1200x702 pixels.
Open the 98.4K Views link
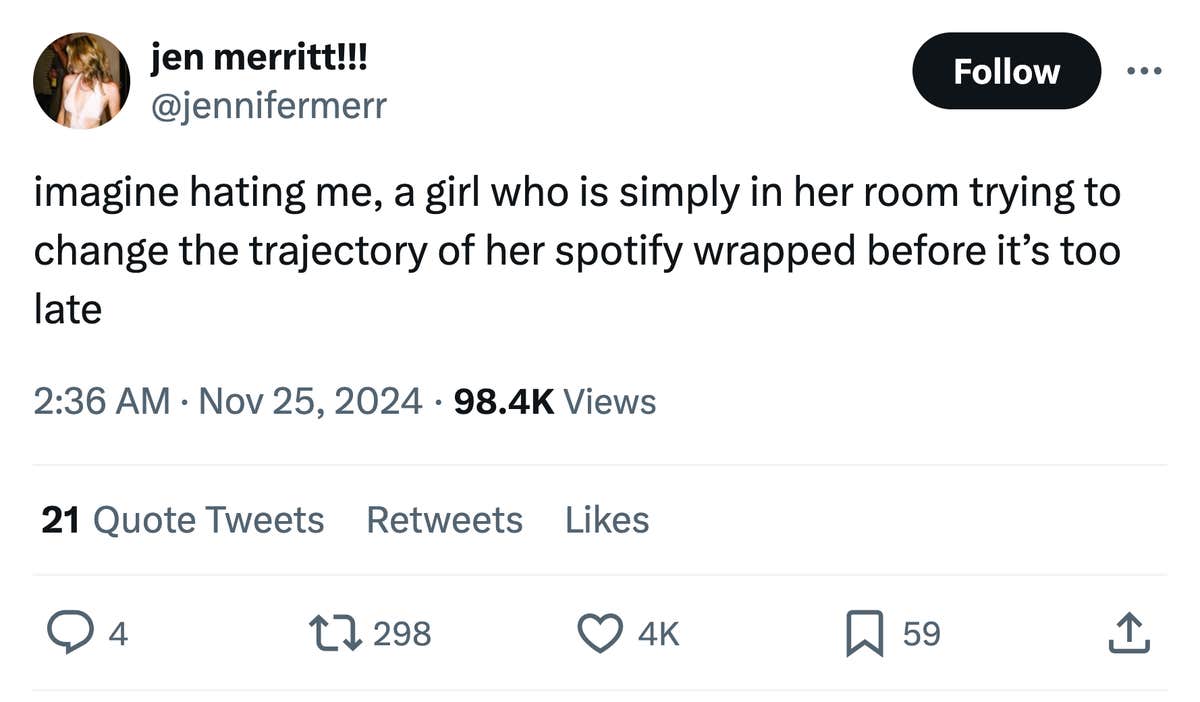[556, 401]
